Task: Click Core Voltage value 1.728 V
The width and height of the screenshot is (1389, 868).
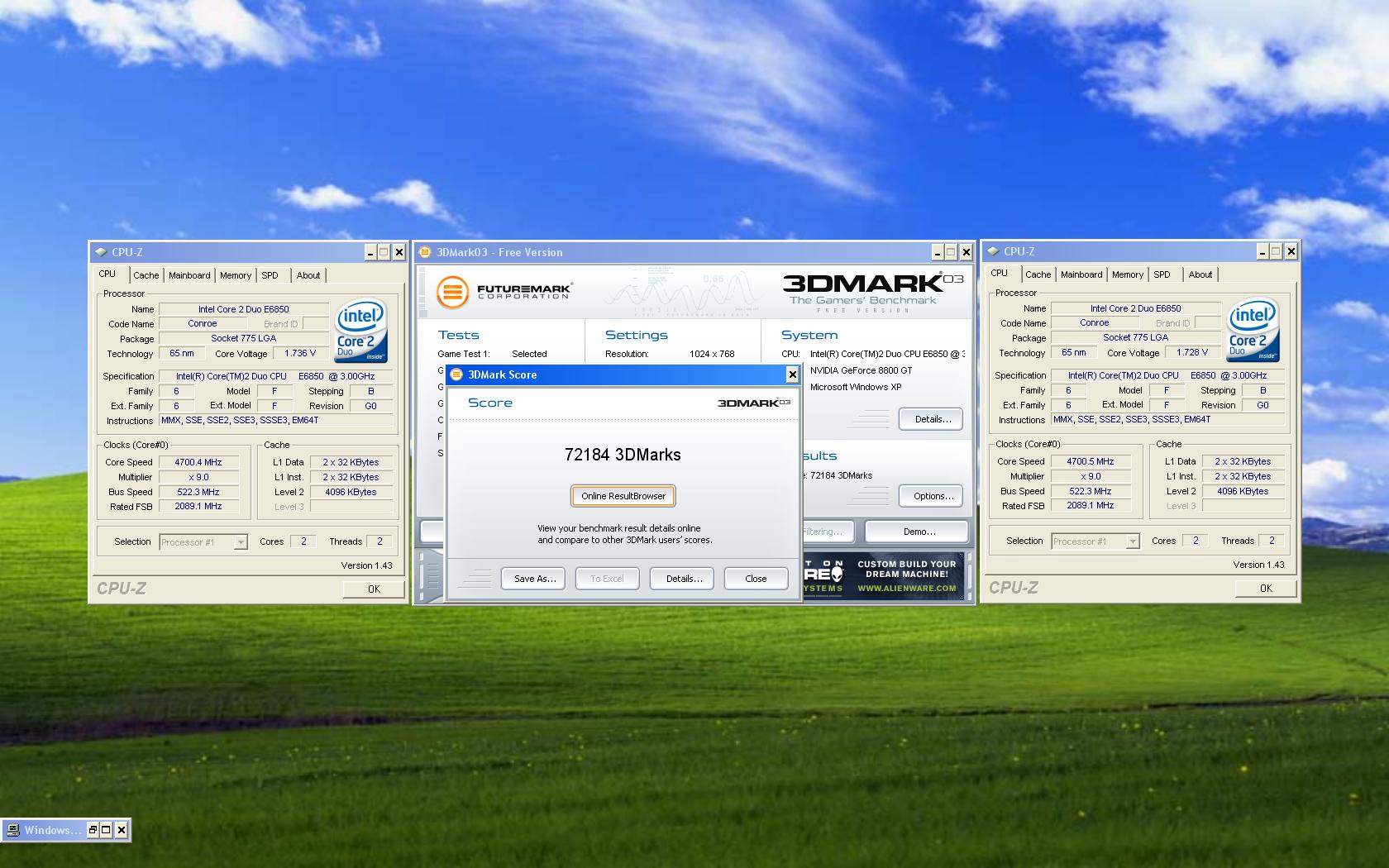Action: point(1192,352)
